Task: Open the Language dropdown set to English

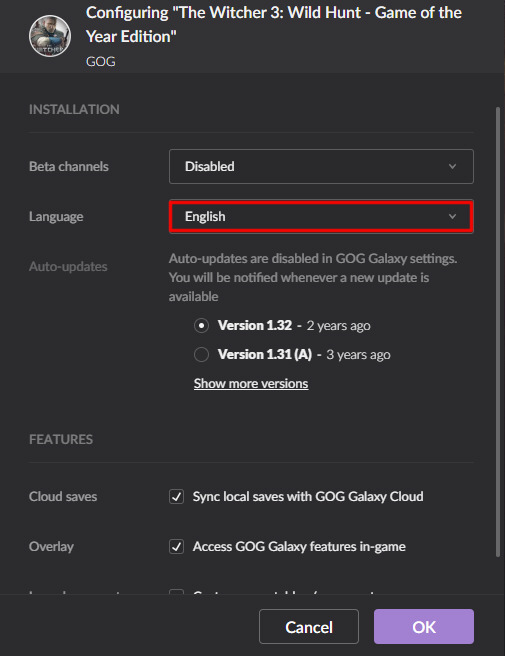Action: pyautogui.click(x=321, y=217)
